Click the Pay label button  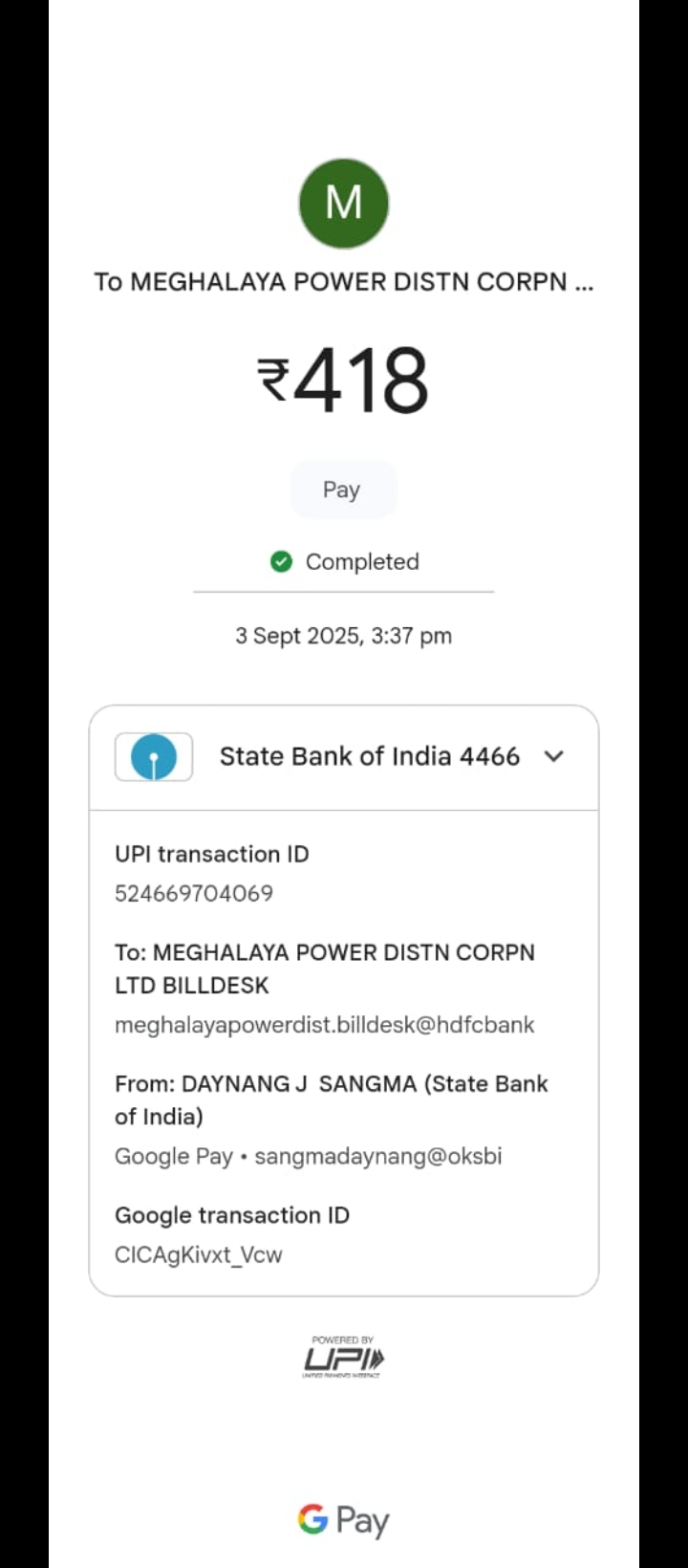[x=342, y=490]
